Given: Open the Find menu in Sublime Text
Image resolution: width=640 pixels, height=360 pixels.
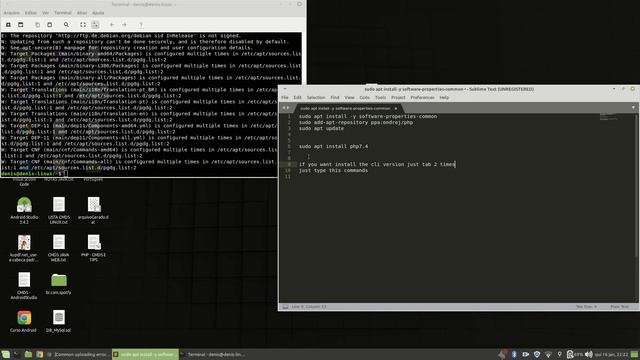Looking at the screenshot, I should [x=335, y=98].
